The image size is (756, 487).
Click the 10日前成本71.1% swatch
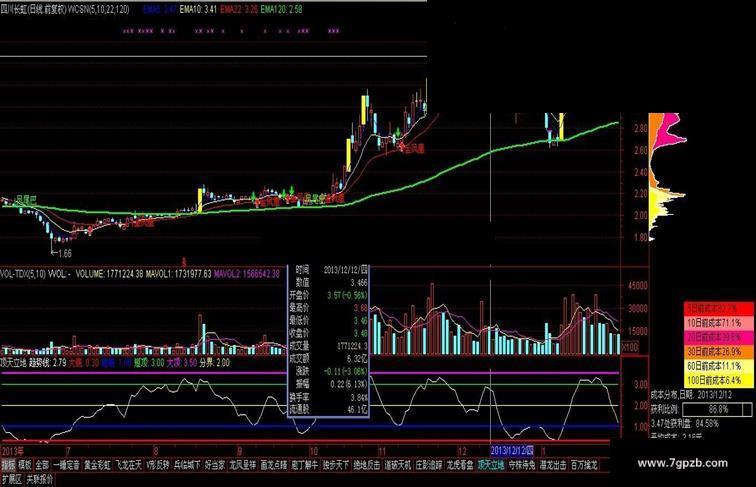pos(718,322)
